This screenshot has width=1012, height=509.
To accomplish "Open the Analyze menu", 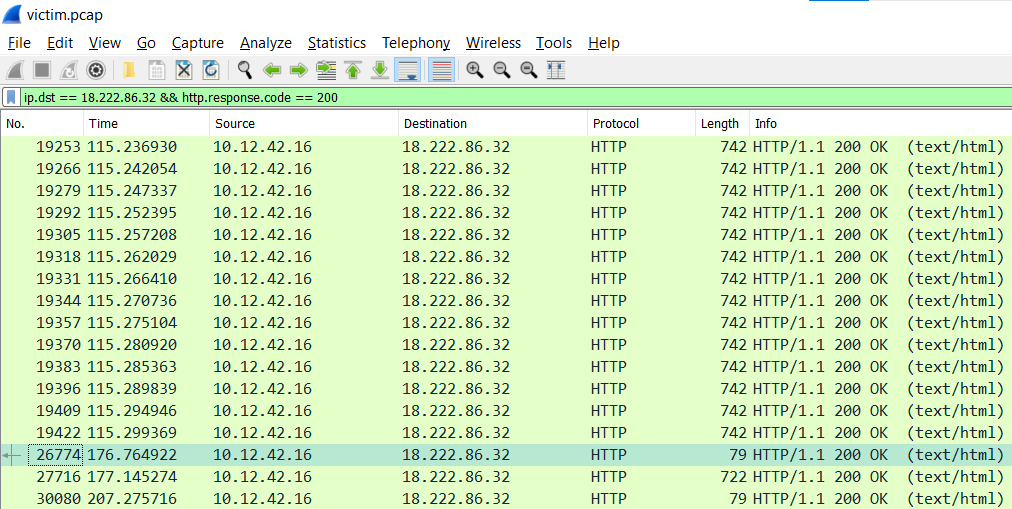I will 266,43.
